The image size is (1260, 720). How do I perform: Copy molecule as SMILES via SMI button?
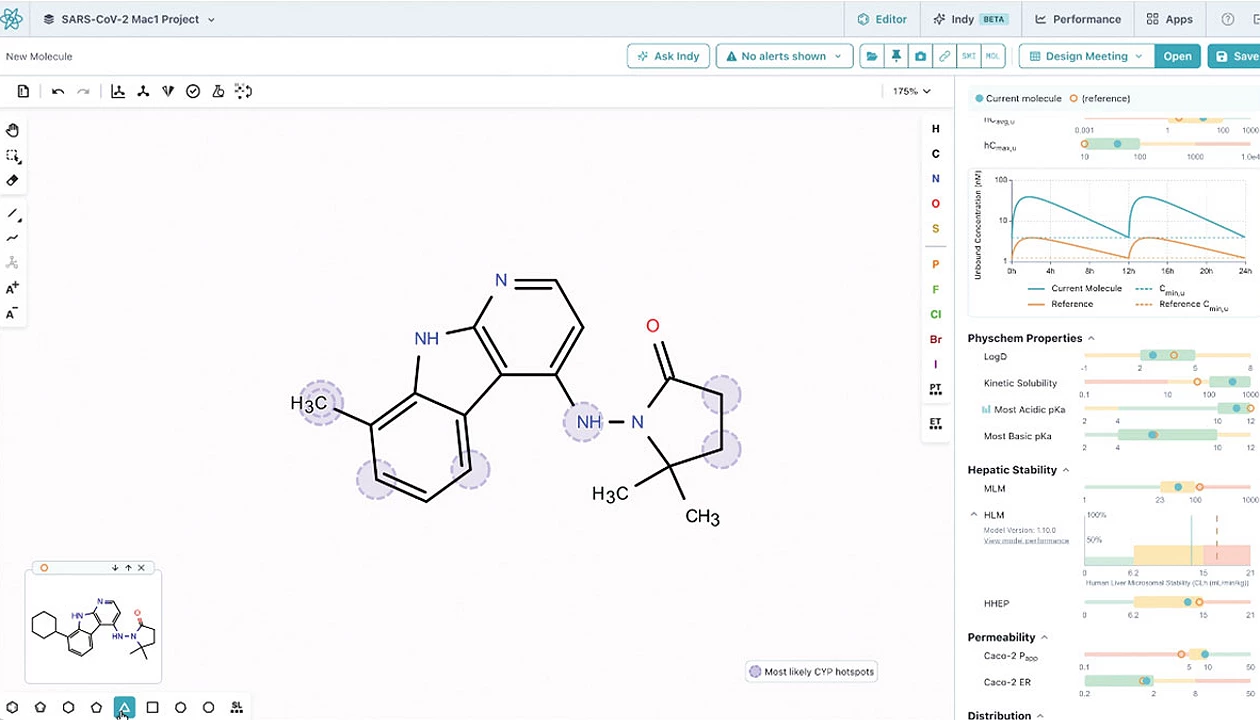pyautogui.click(x=968, y=56)
